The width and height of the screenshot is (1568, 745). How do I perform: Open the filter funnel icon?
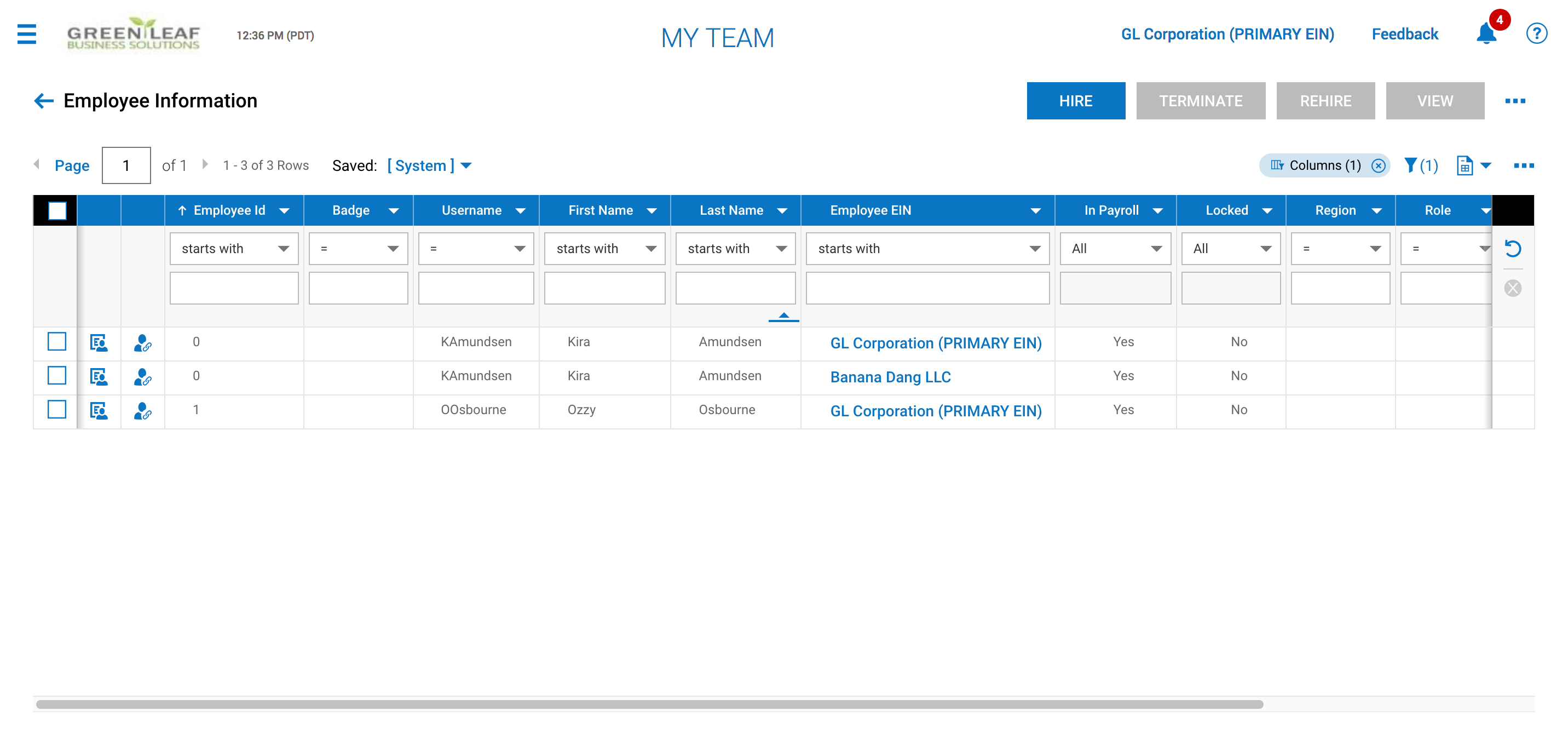coord(1411,165)
